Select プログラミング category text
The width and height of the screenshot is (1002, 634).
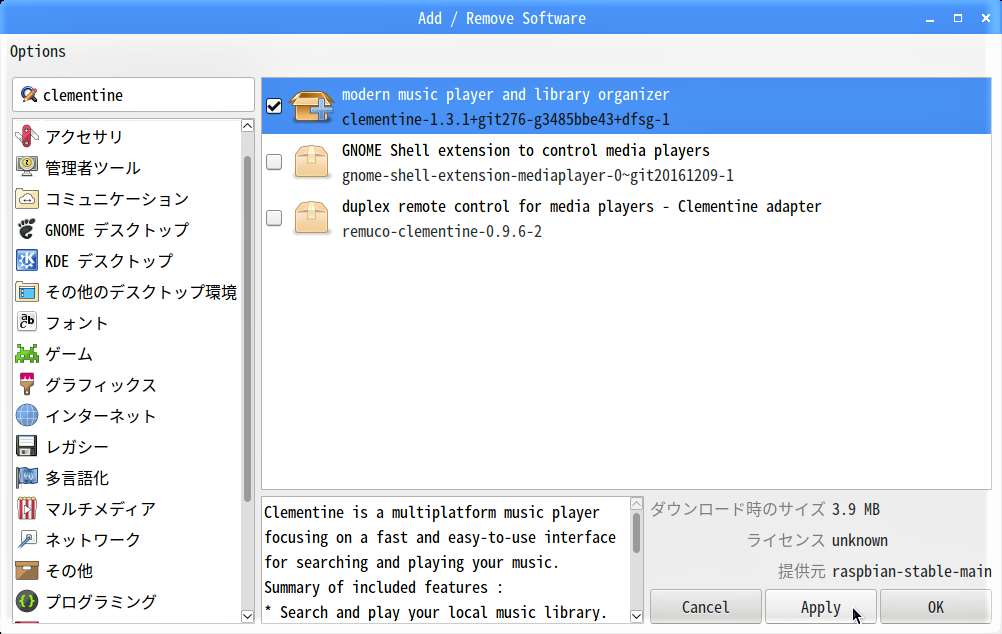pos(100,602)
